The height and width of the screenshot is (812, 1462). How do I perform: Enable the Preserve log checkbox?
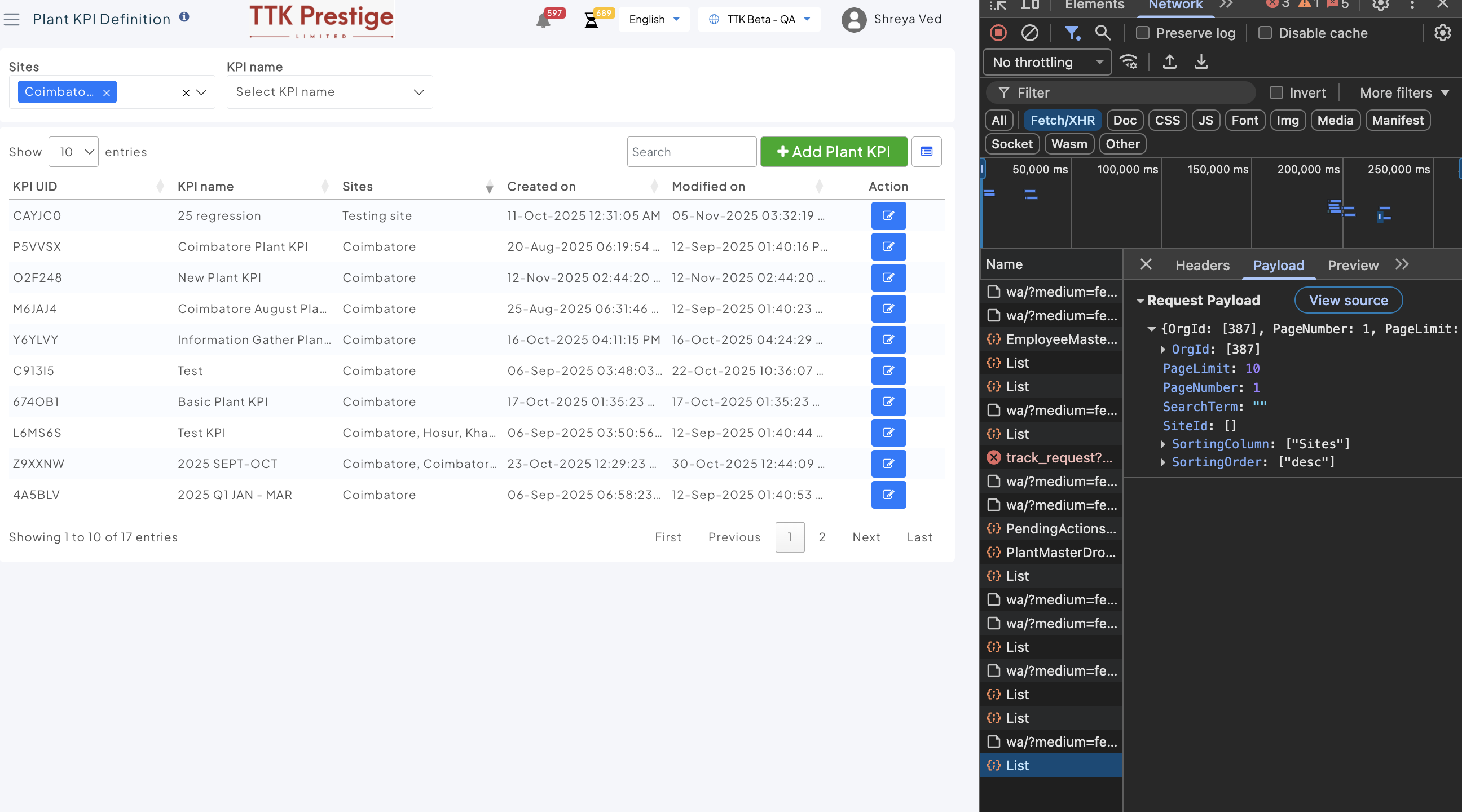point(1143,33)
